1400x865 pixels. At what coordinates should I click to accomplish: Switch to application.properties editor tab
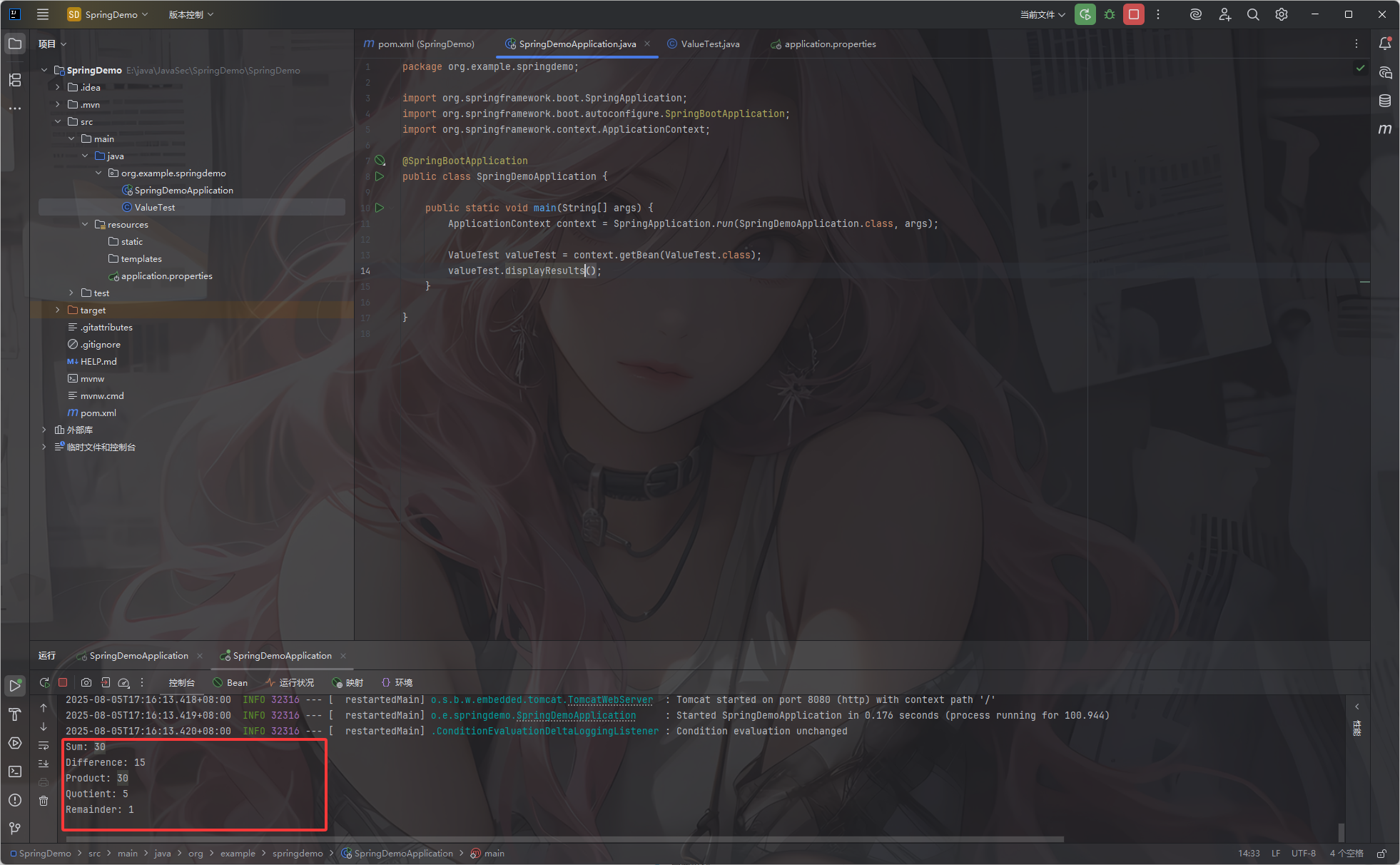[x=823, y=44]
